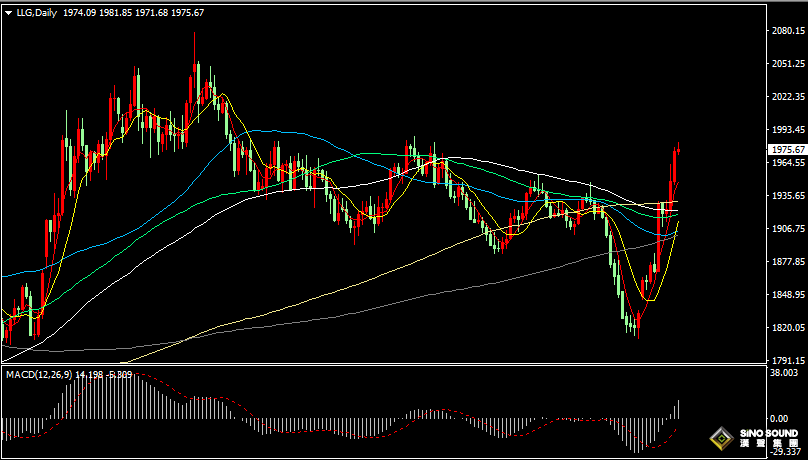The image size is (808, 460).
Task: Click the Sino Sound diamond logo icon
Action: click(720, 438)
